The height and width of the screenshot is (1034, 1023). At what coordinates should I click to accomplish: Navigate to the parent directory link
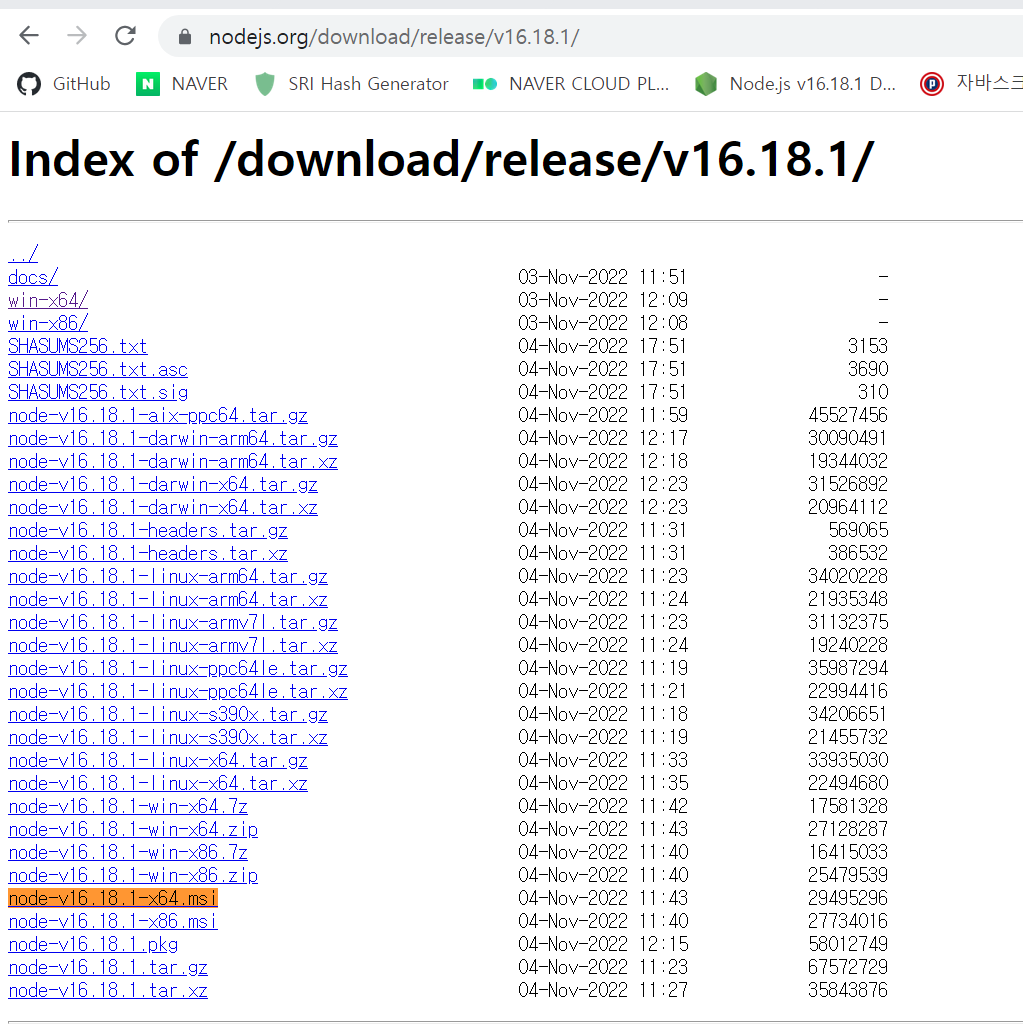pyautogui.click(x=21, y=254)
